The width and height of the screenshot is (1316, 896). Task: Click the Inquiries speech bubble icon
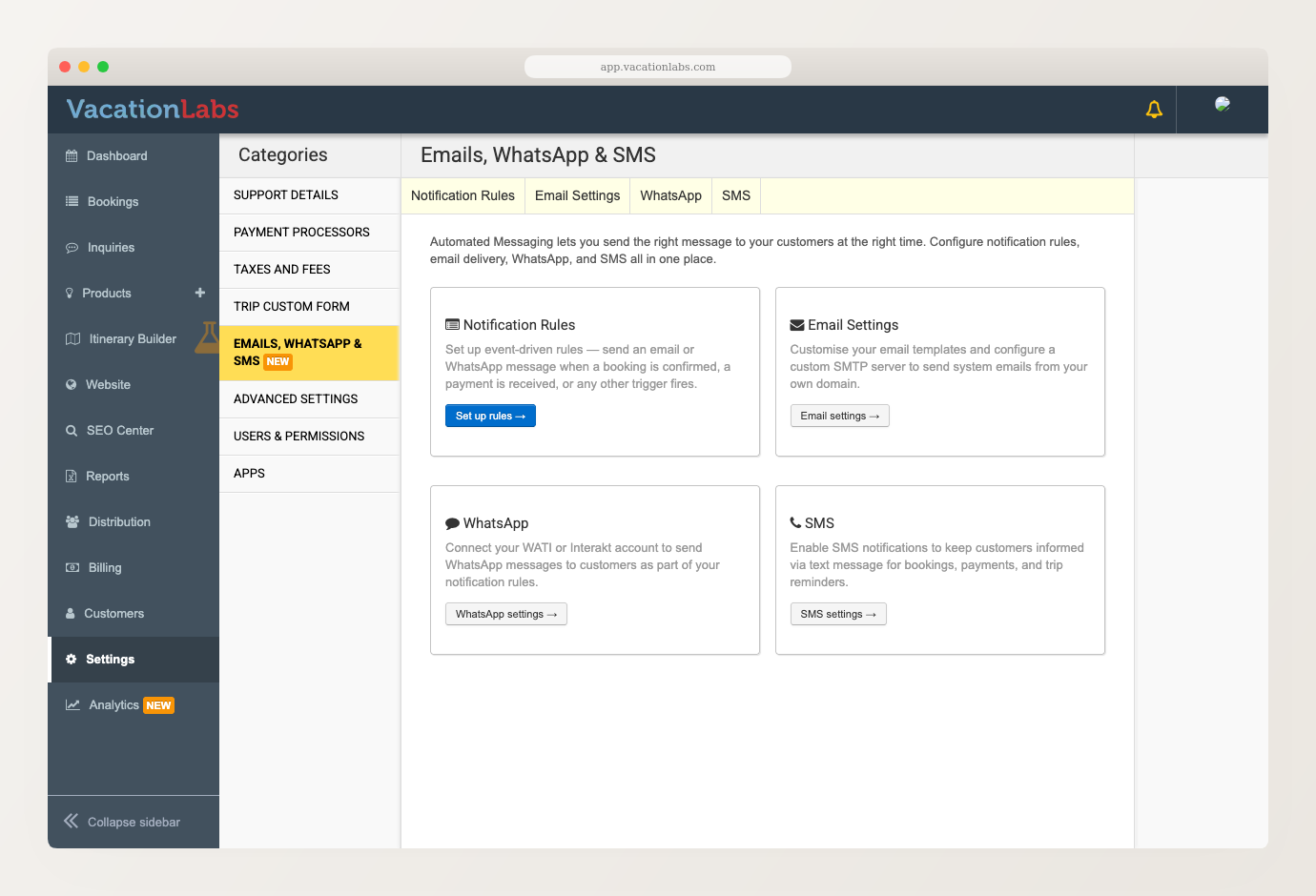click(72, 248)
